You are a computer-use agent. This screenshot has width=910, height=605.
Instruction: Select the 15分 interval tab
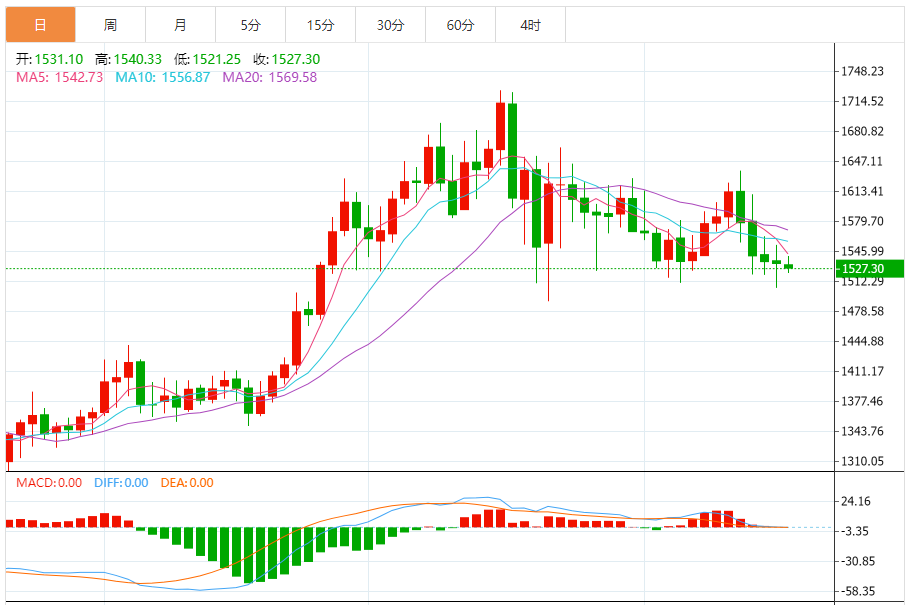(320, 24)
